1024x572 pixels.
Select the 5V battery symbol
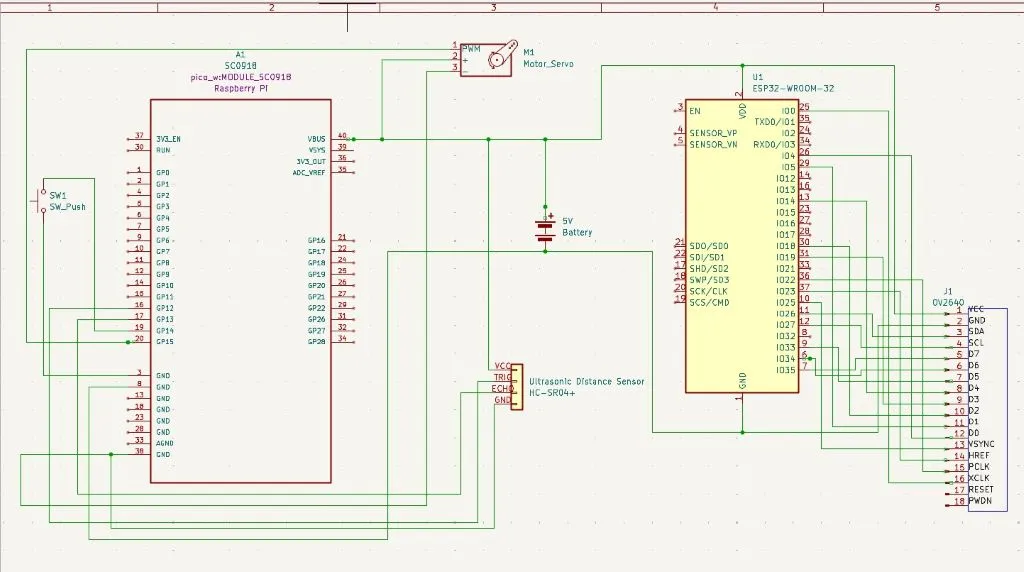click(545, 229)
